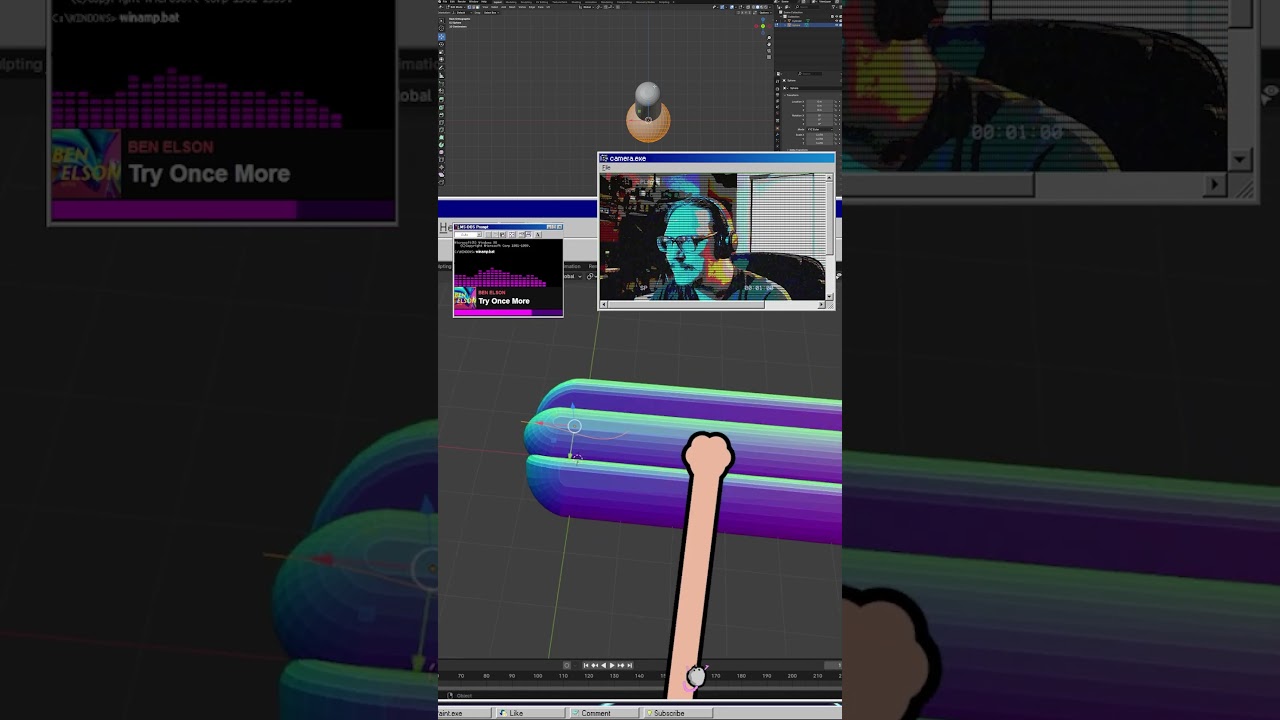Jump to timeline start frame
Viewport: 1280px width, 720px height.
pyautogui.click(x=586, y=665)
